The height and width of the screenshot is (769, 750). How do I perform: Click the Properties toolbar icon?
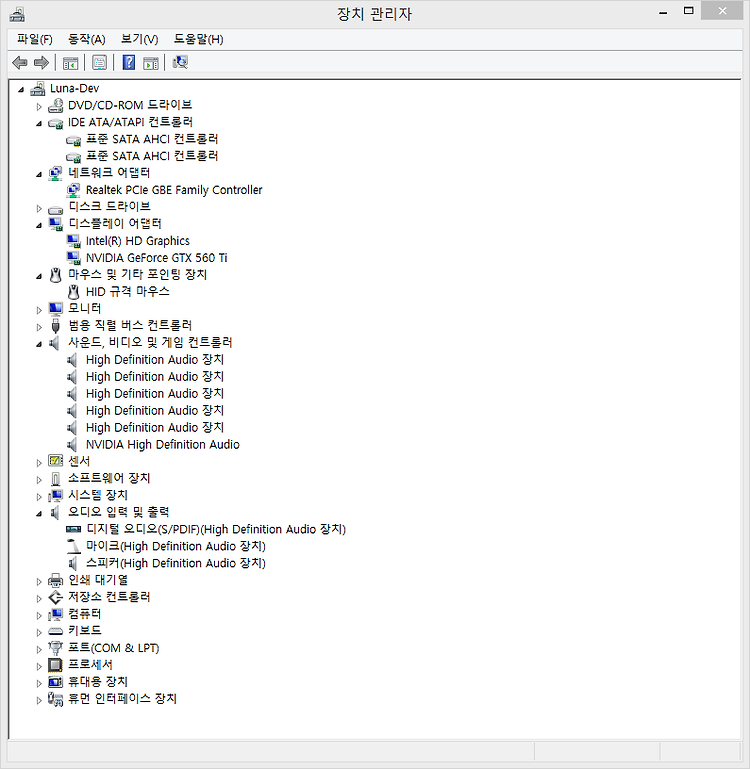[x=100, y=62]
